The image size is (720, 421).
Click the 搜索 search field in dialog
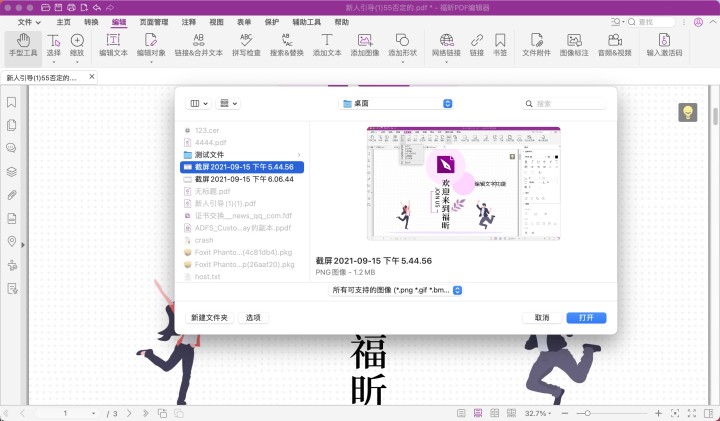pos(563,103)
